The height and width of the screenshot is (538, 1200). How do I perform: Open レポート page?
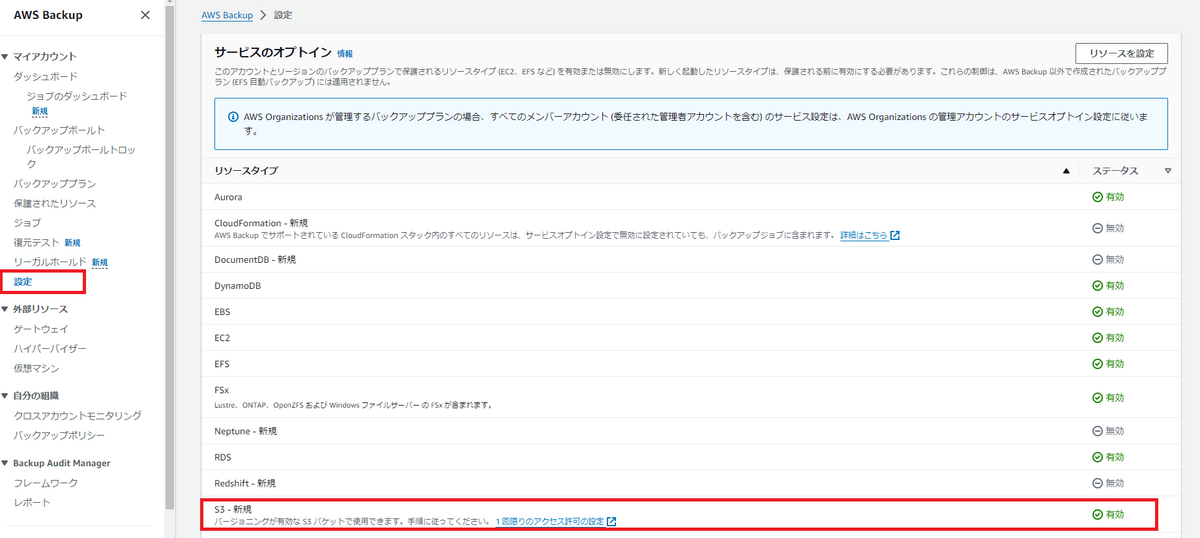[31, 502]
